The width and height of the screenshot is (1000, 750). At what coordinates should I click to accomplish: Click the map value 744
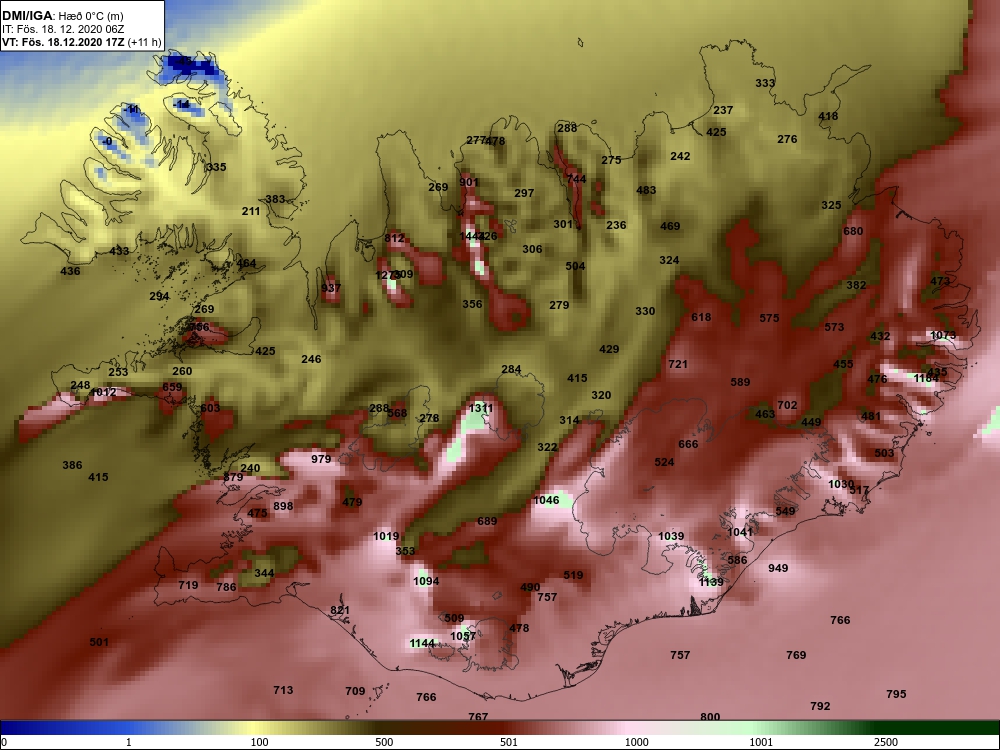tap(576, 179)
